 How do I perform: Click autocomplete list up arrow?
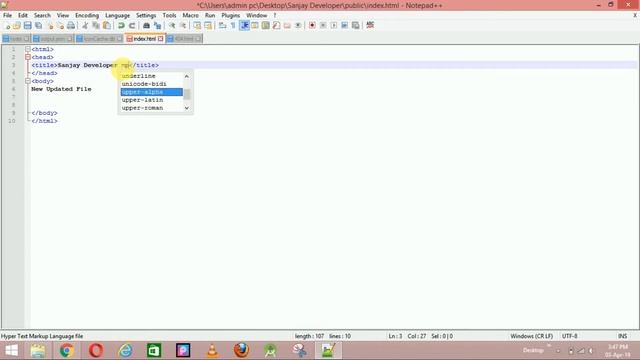point(187,76)
